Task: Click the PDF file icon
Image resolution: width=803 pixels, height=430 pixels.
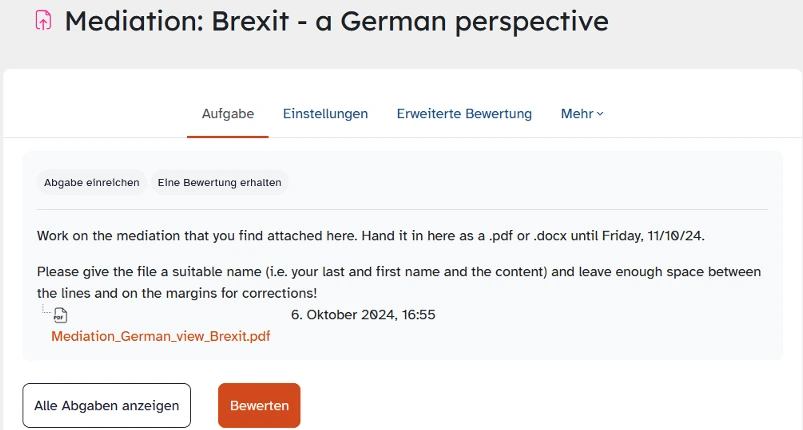Action: tap(61, 316)
